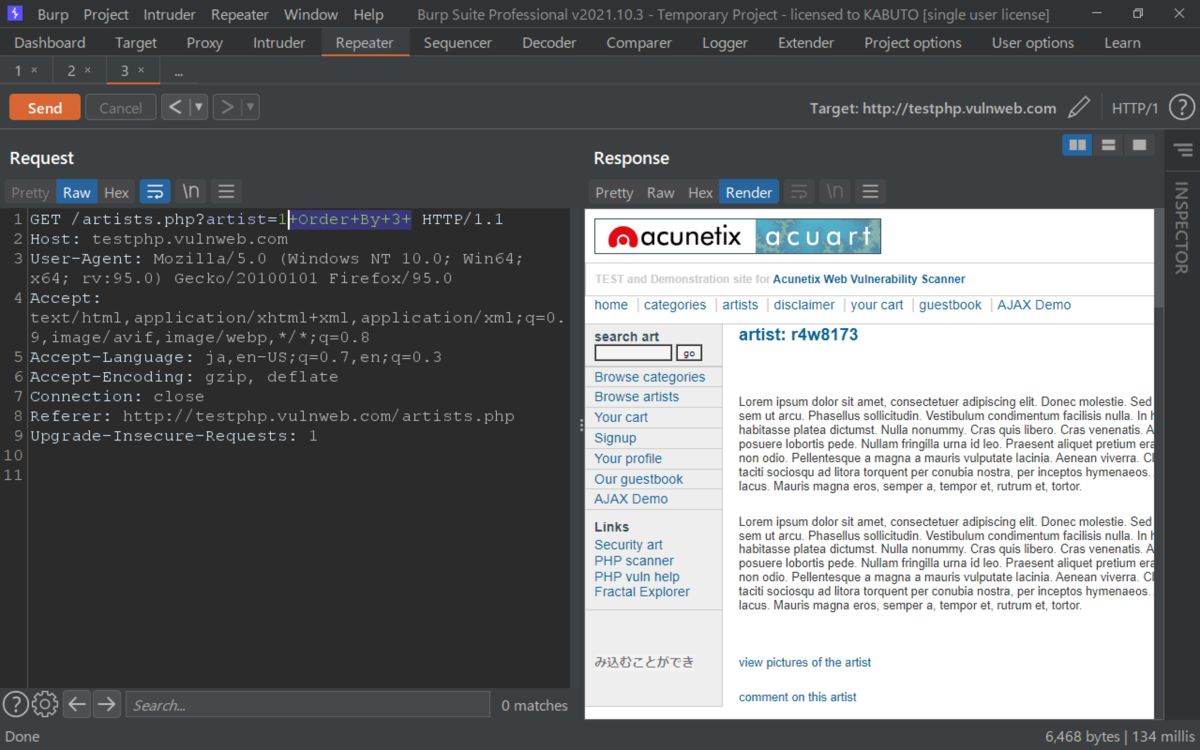This screenshot has width=1200, height=750.
Task: Click view pictures of the artist link
Action: click(x=805, y=662)
